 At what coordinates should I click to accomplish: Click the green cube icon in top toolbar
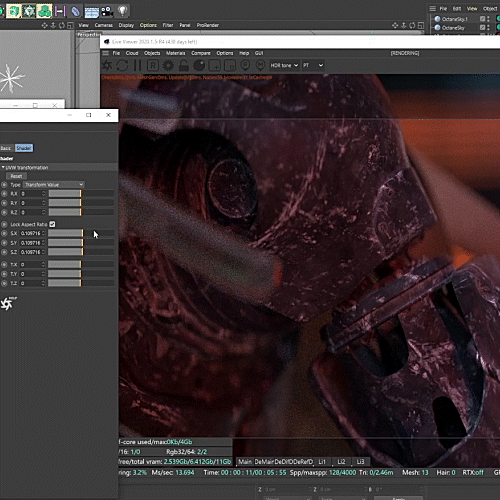[x=13, y=11]
